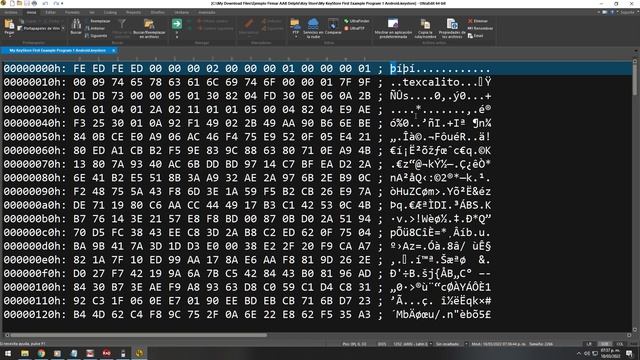The height and width of the screenshot is (360, 640).
Task: Launch UltraFTP from the ribbon
Action: [354, 28]
